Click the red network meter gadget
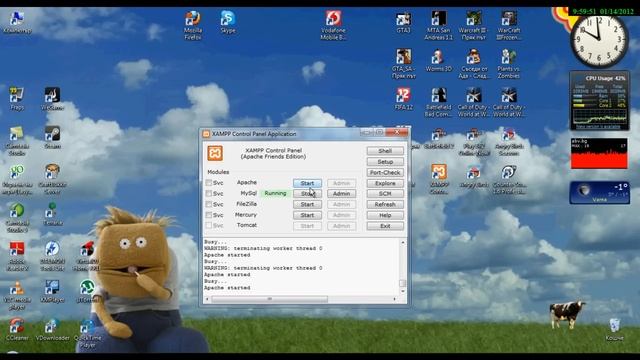The width and height of the screenshot is (640, 360). coord(599,153)
